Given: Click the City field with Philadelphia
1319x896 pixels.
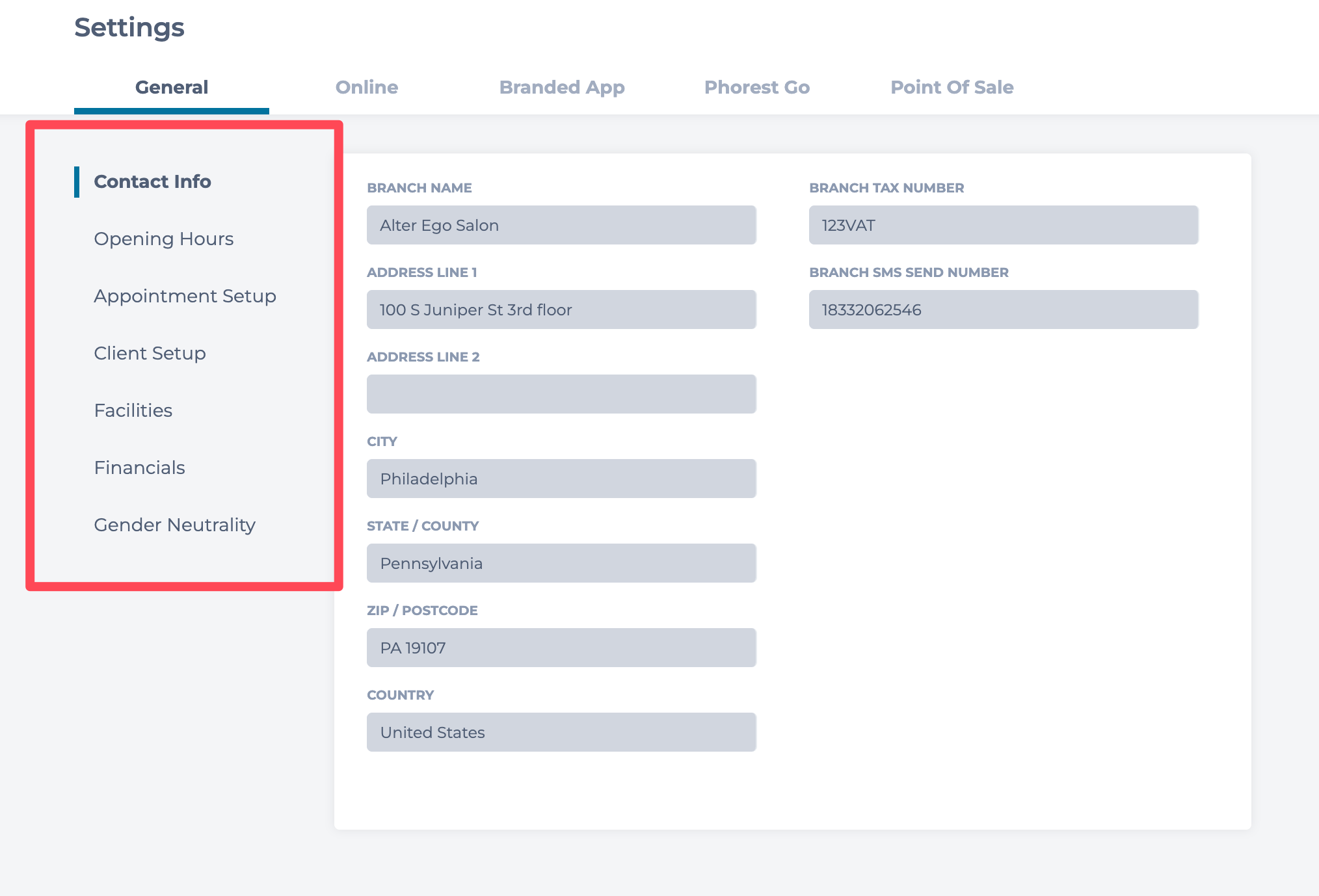Looking at the screenshot, I should click(x=561, y=479).
